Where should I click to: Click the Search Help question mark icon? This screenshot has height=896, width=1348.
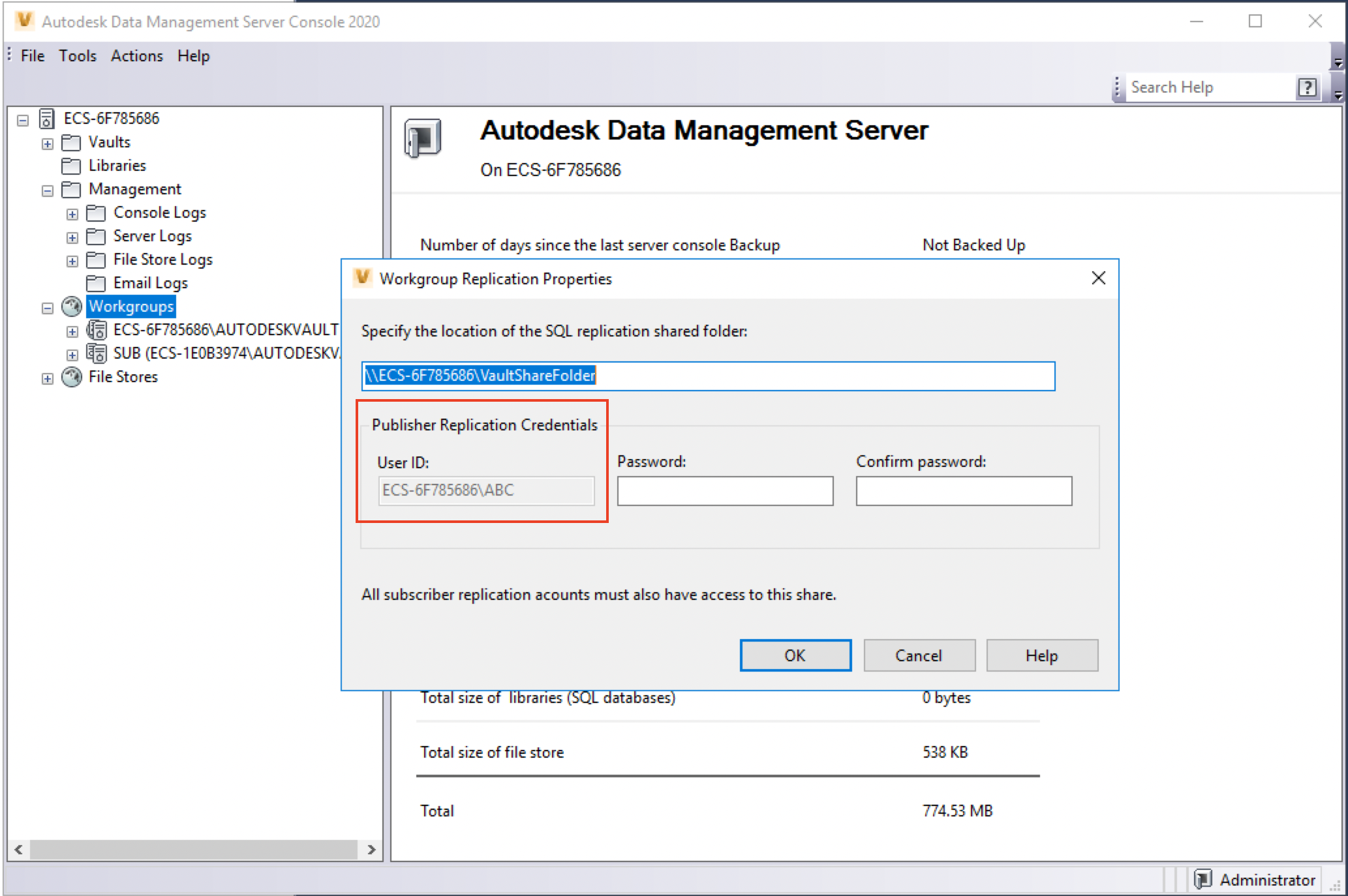[x=1307, y=87]
